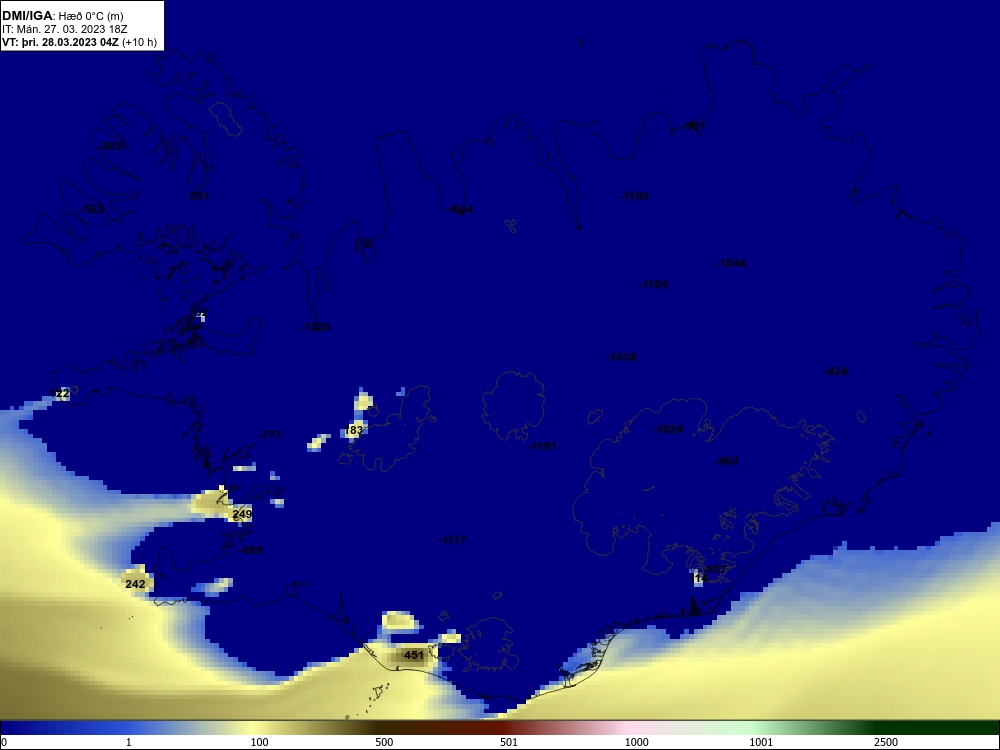Screen dimensions: 1000x750
Task: Click the -1328 value on the map
Action: pos(316,327)
